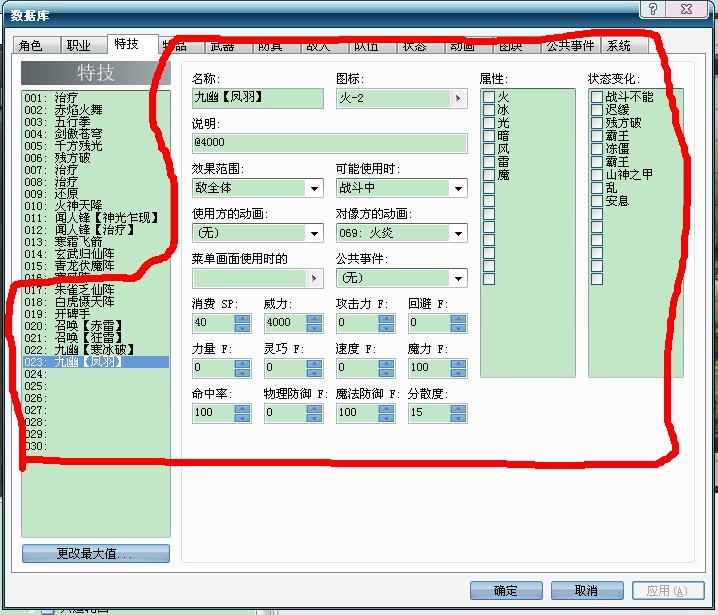Expand the 使用方的动画 dropdown

(258, 233)
